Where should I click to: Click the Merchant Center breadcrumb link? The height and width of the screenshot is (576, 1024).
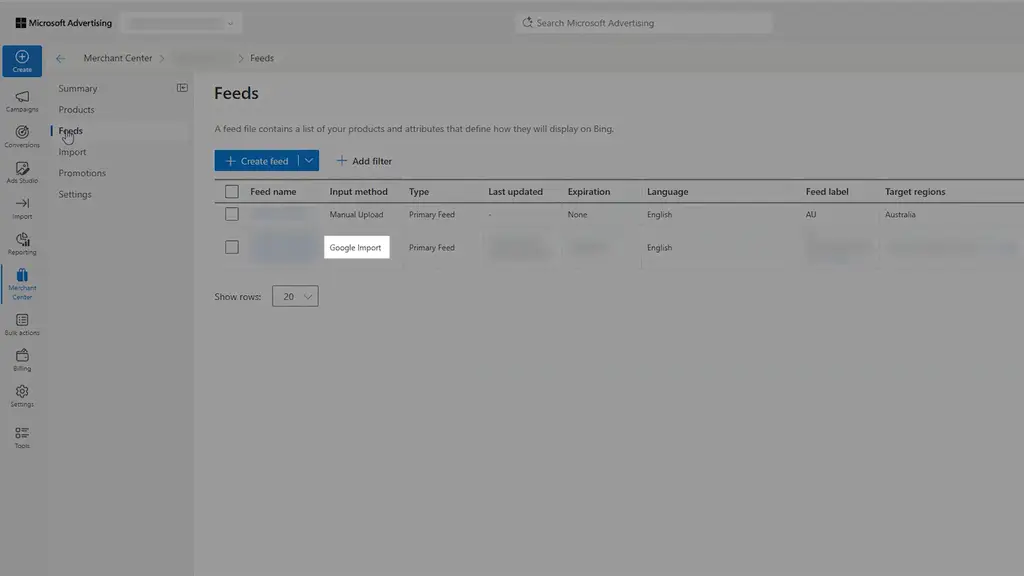click(118, 58)
